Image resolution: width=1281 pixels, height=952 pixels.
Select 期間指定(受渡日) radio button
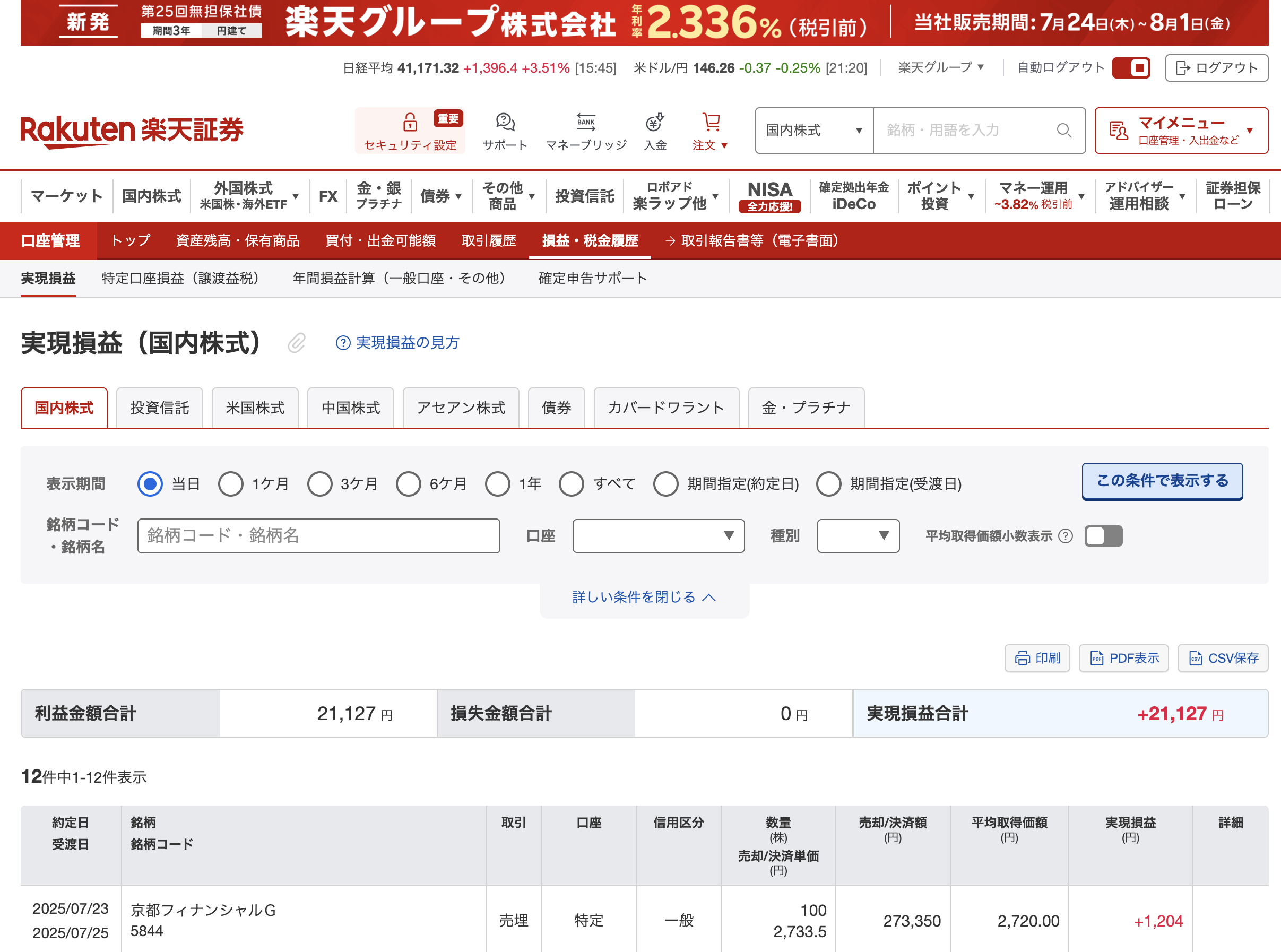(x=829, y=484)
